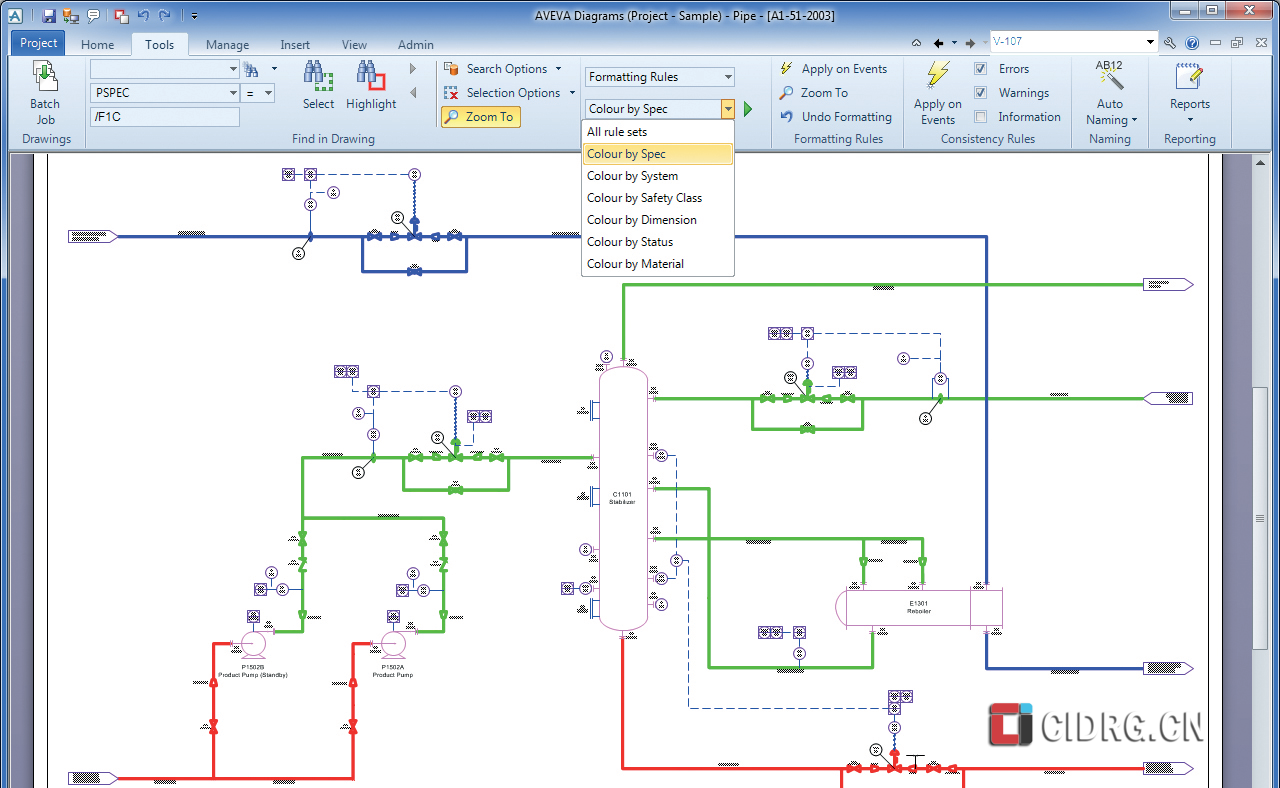The image size is (1280, 788).
Task: Navigate forward with the grey right arrow
Action: [970, 43]
